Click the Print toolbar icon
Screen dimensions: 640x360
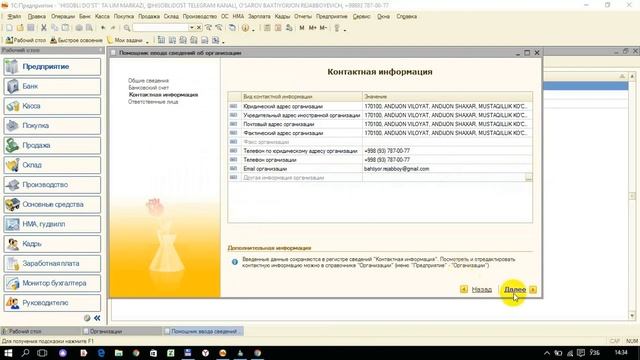pos(79,28)
